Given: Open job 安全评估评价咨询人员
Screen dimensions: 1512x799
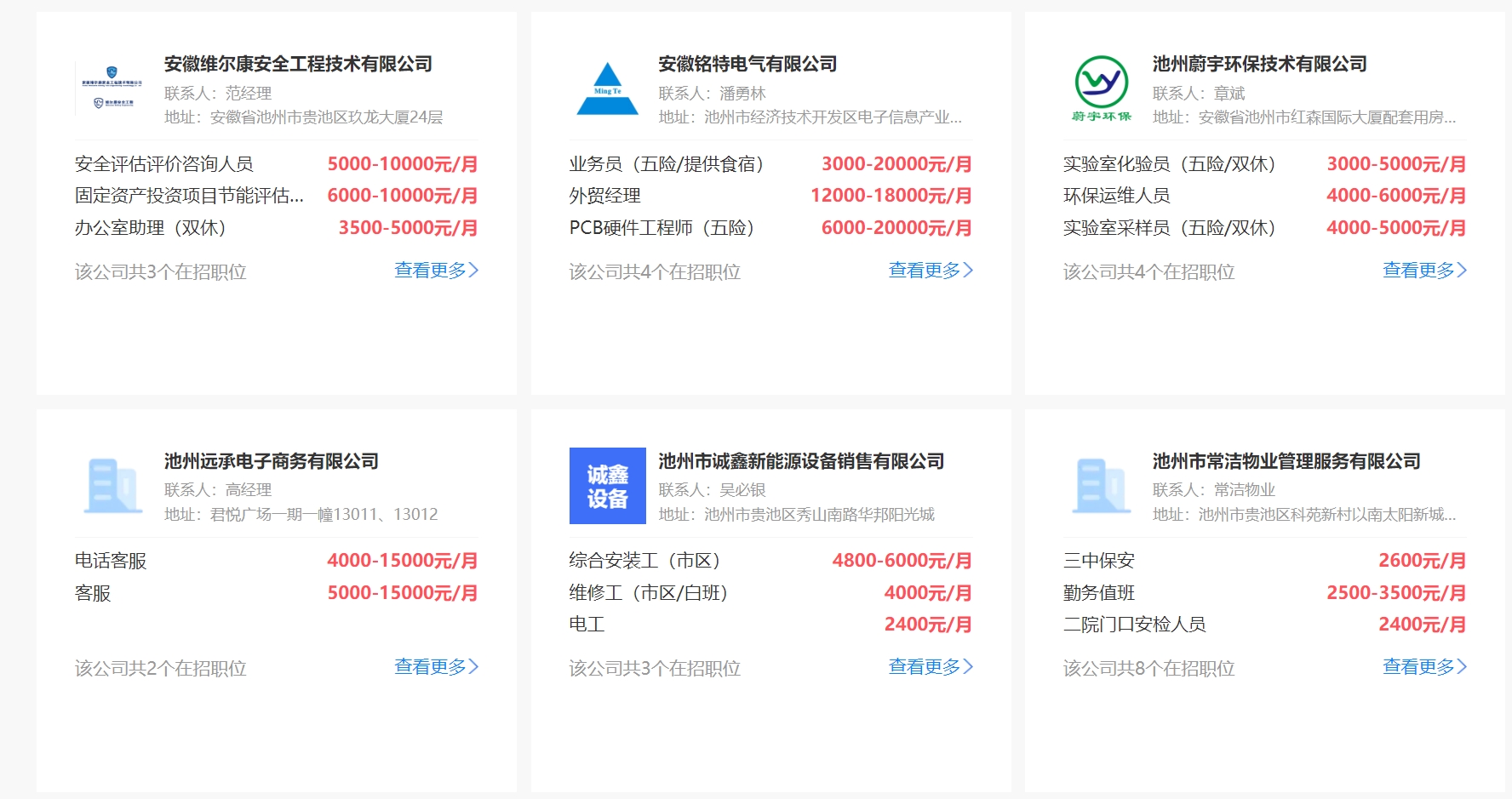Looking at the screenshot, I should 164,164.
